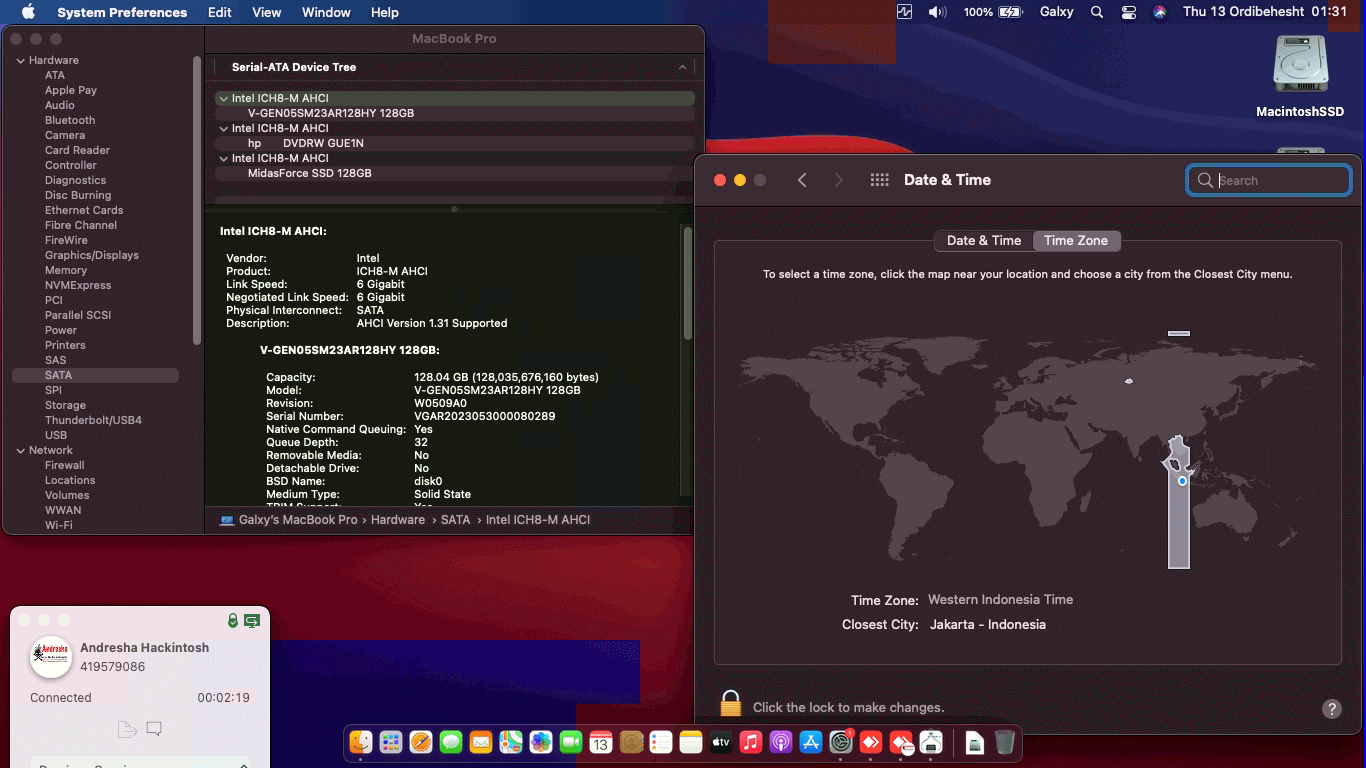Collapse the Intel ICH8-M AHCI row above hp DVDRW
This screenshot has width=1366, height=768.
point(223,128)
